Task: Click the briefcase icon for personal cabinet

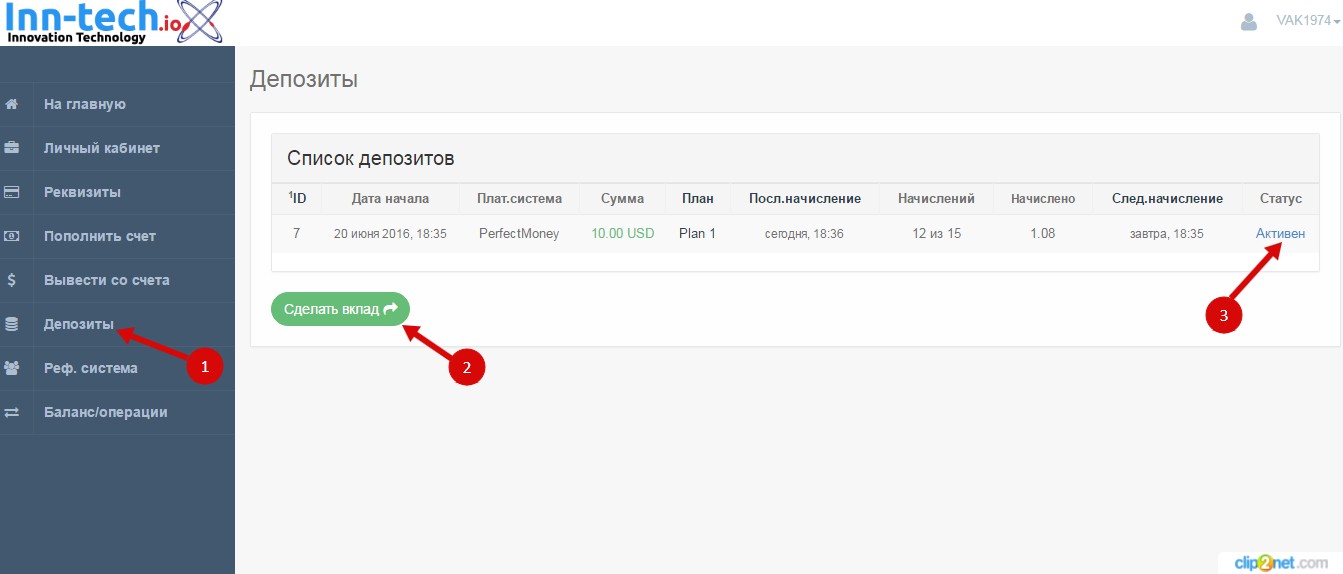Action: point(12,148)
